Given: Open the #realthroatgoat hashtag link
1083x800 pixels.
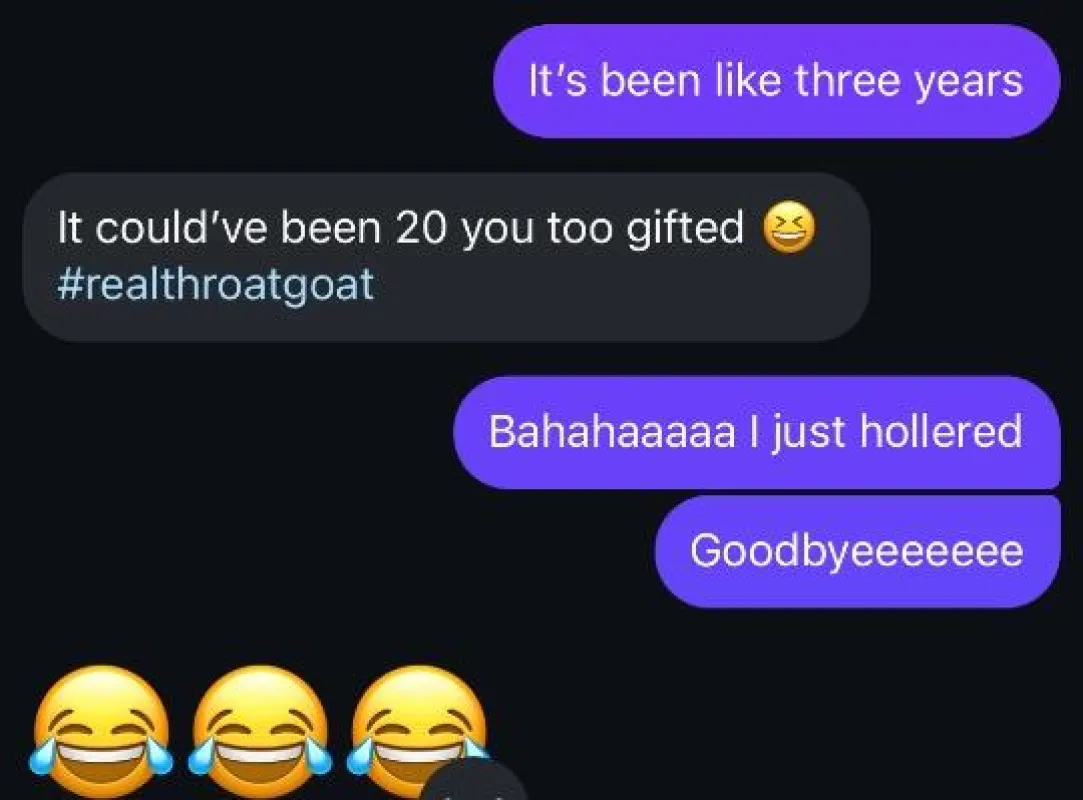Looking at the screenshot, I should [215, 284].
